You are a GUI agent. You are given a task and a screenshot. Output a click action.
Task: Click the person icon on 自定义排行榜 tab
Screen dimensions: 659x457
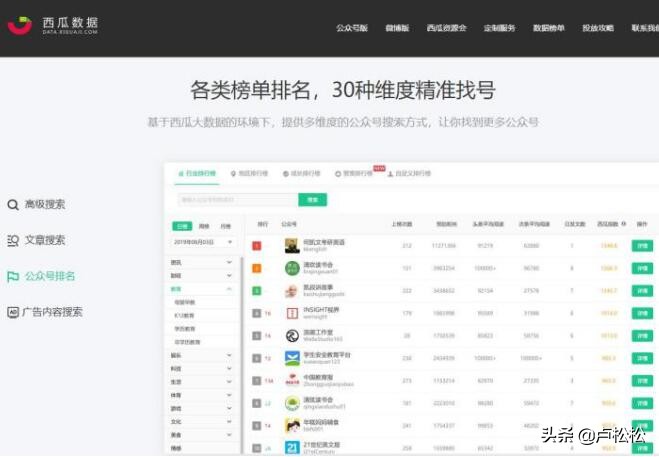tap(390, 174)
